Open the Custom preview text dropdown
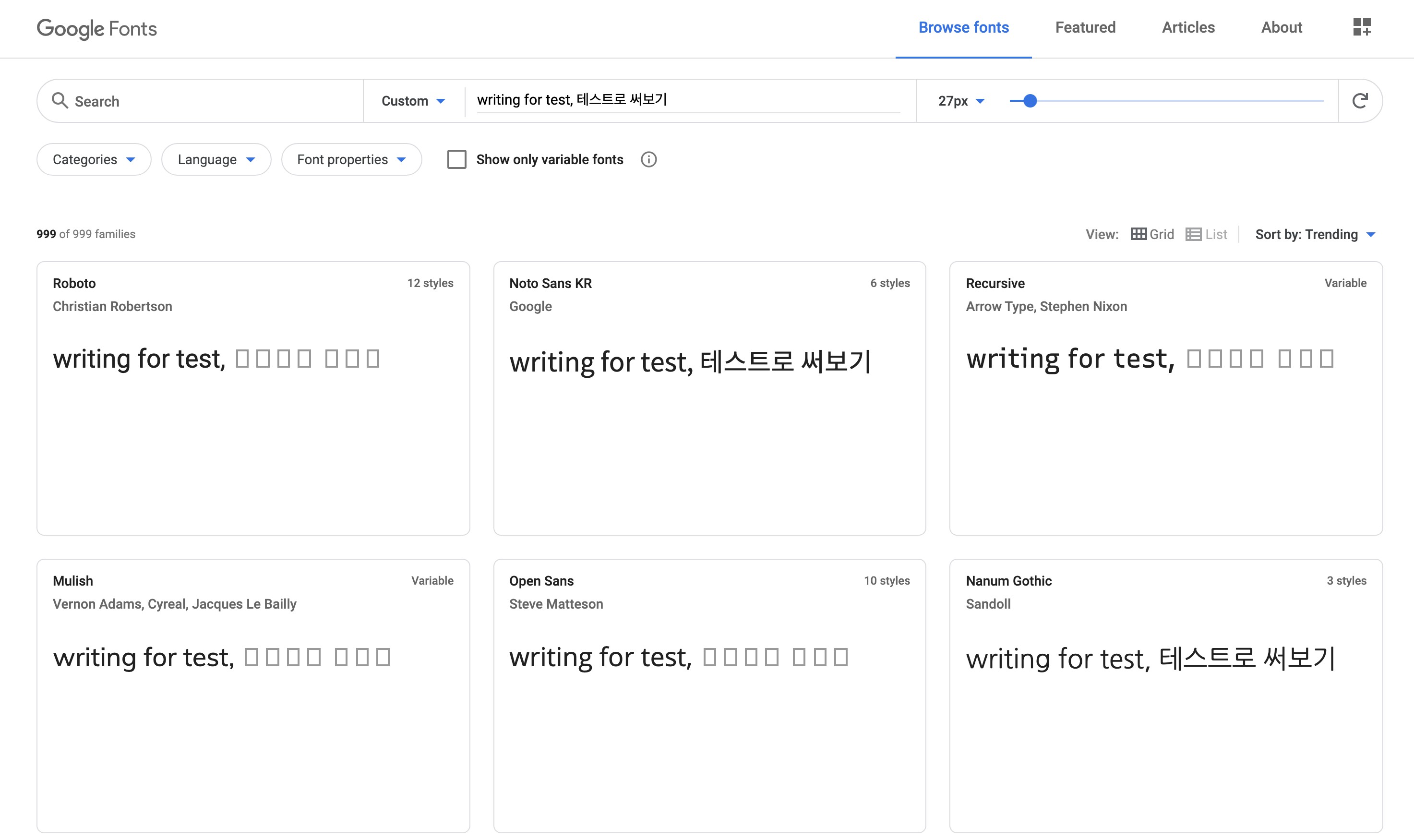Viewport: 1414px width, 840px height. [414, 101]
